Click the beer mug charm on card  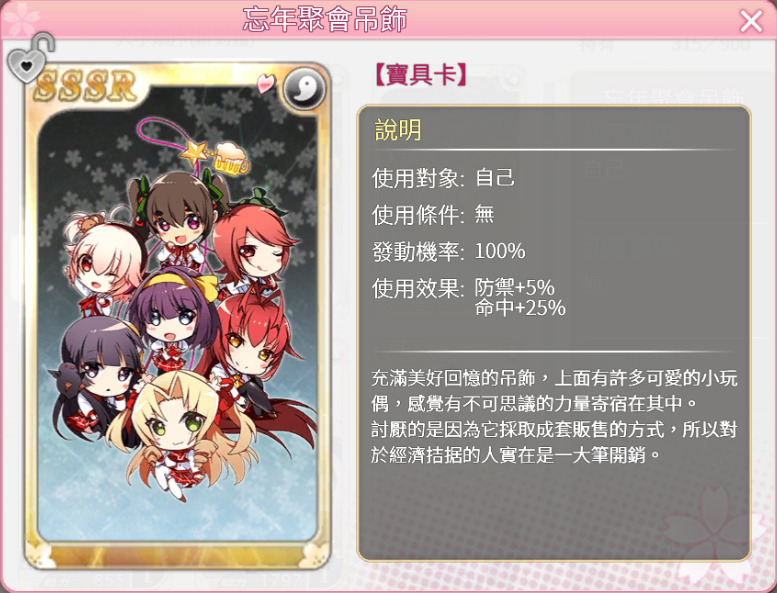(231, 159)
